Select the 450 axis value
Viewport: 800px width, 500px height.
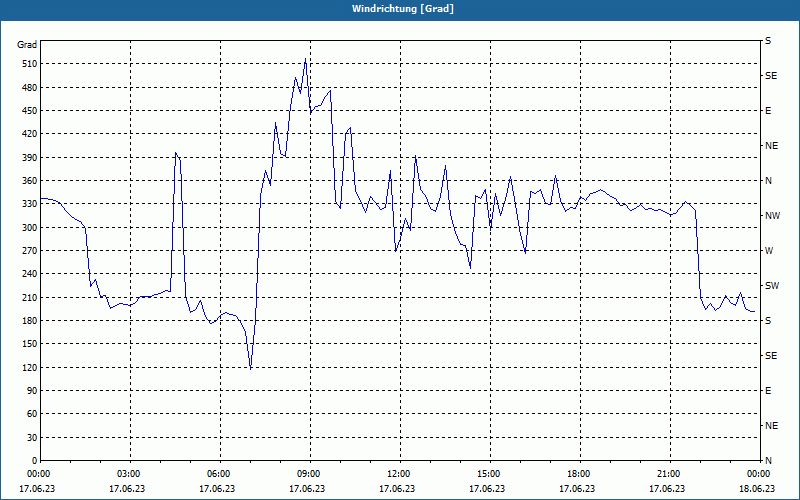point(30,111)
